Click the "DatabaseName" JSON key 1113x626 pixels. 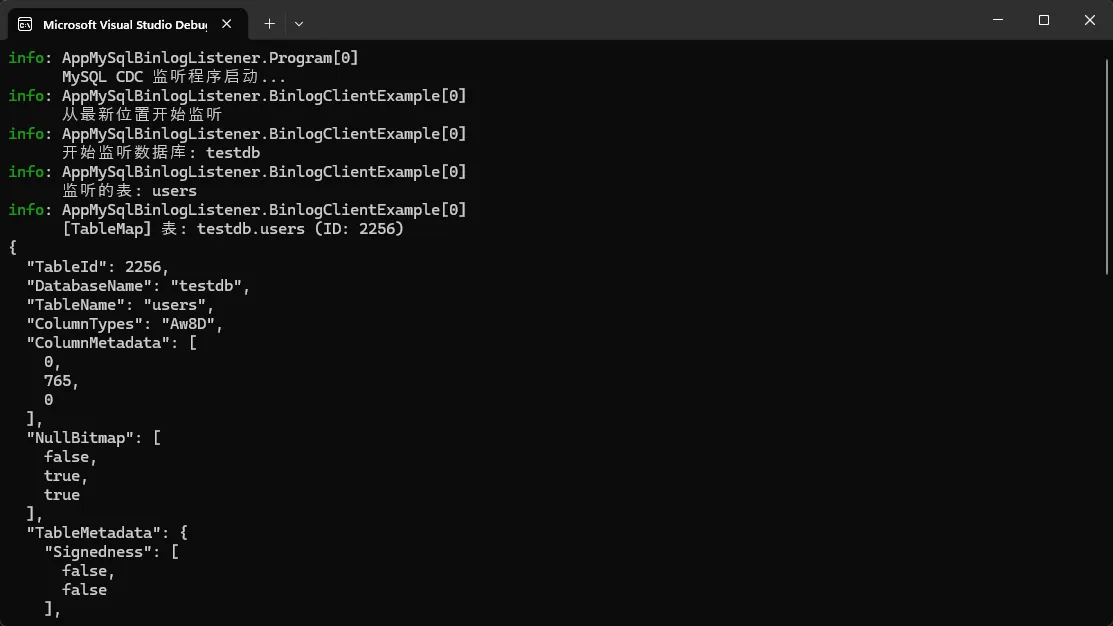coord(88,286)
